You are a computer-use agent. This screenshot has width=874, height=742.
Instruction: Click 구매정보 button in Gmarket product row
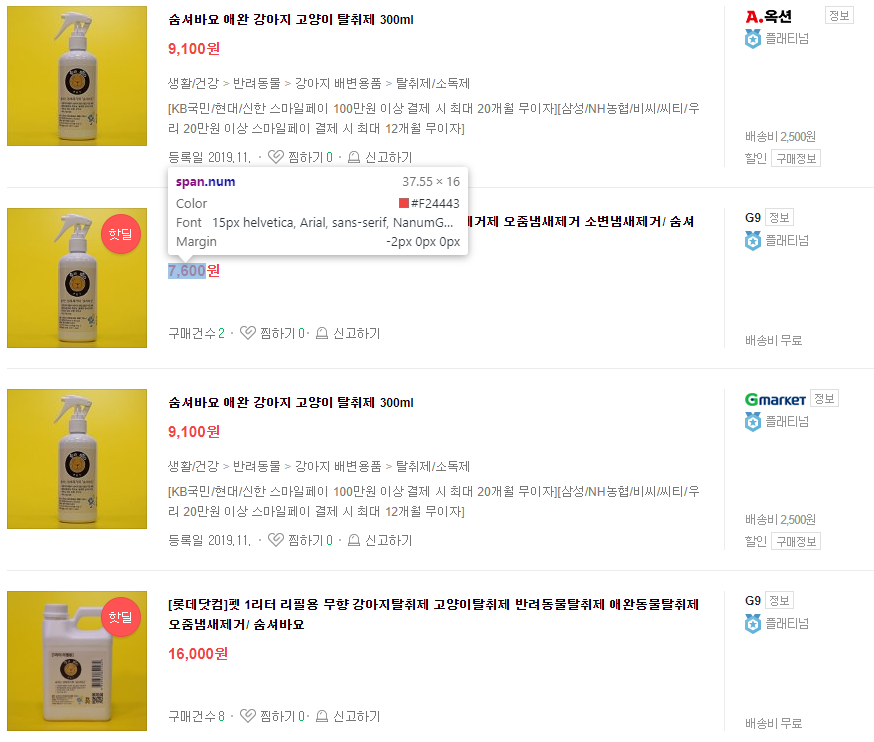[x=796, y=541]
